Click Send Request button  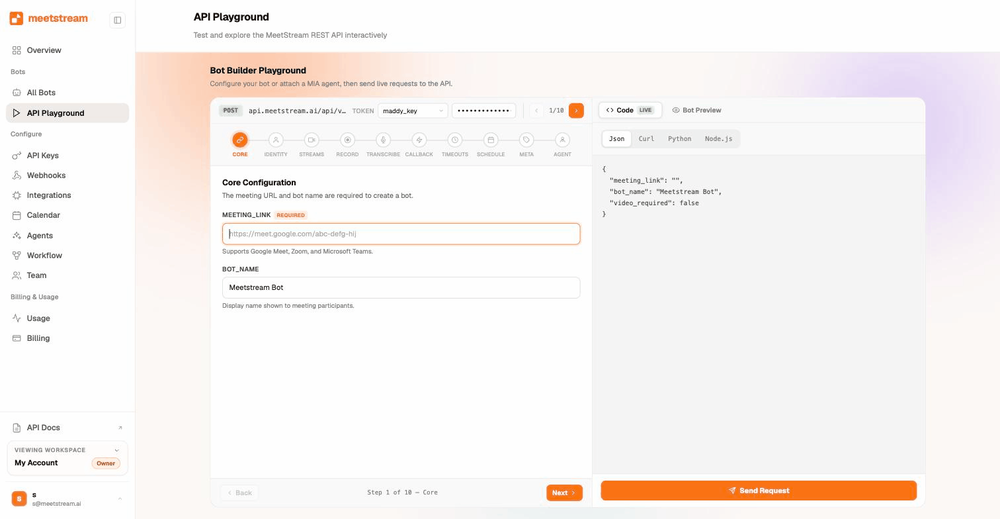click(x=758, y=490)
